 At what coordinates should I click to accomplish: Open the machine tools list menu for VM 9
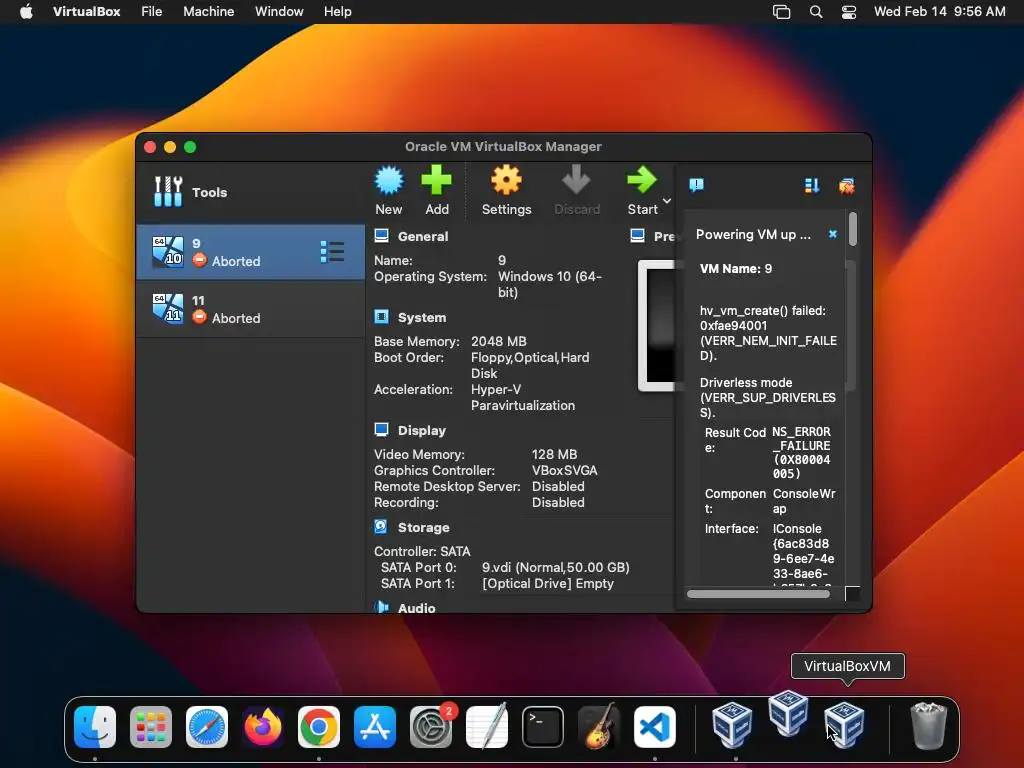click(332, 252)
